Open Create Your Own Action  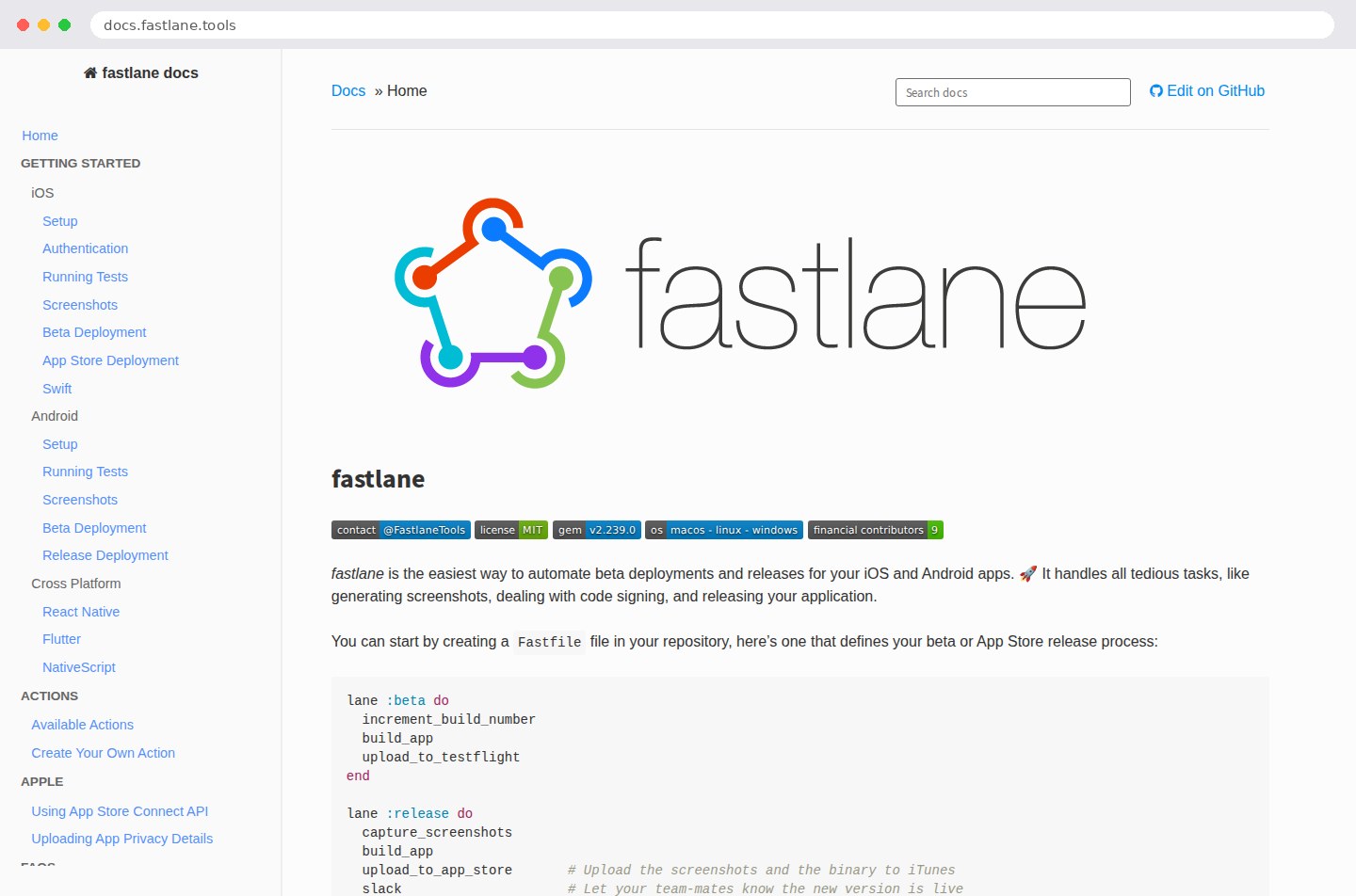tap(103, 753)
